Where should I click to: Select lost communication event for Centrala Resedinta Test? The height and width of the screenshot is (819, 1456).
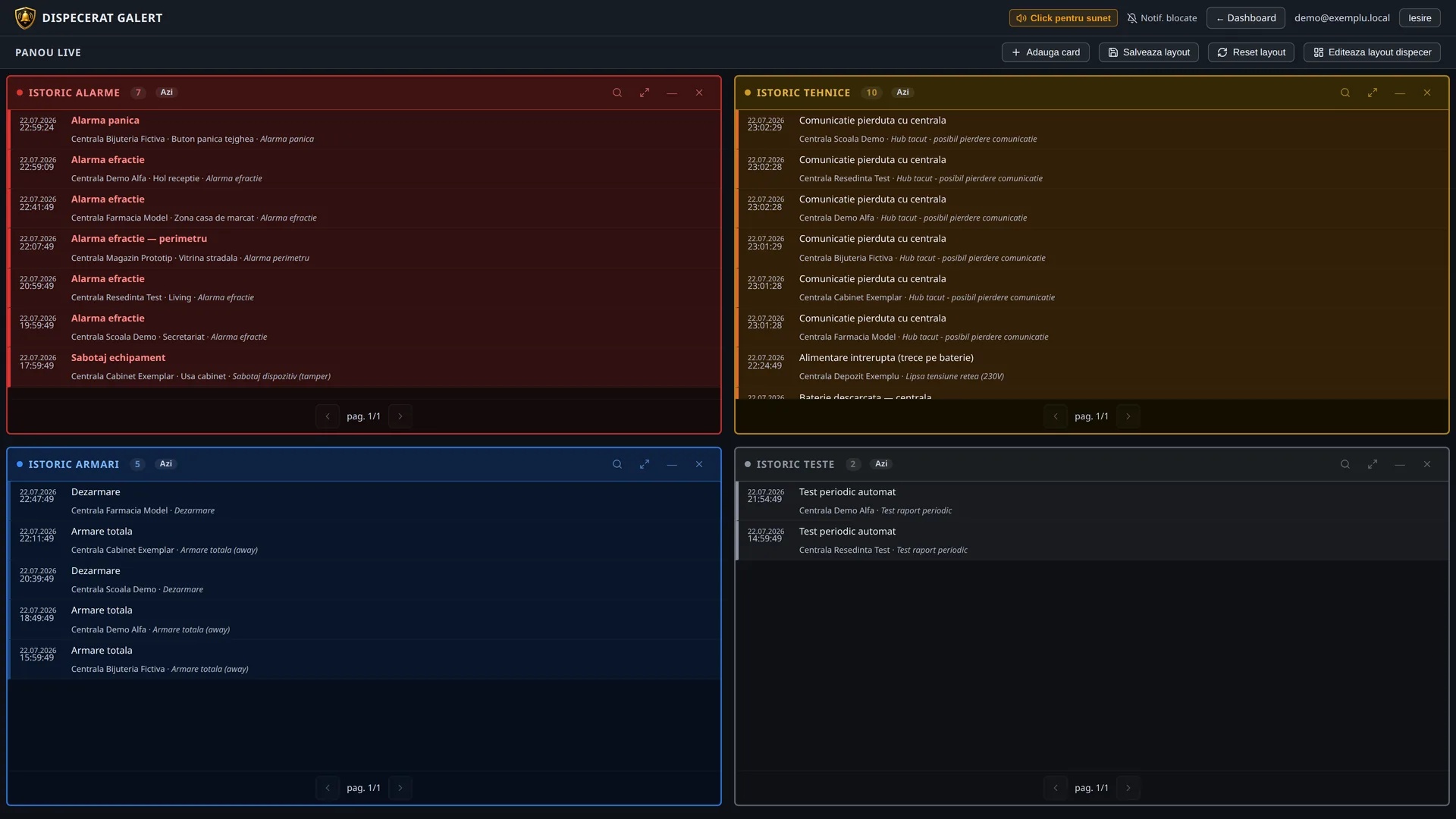[1093, 169]
